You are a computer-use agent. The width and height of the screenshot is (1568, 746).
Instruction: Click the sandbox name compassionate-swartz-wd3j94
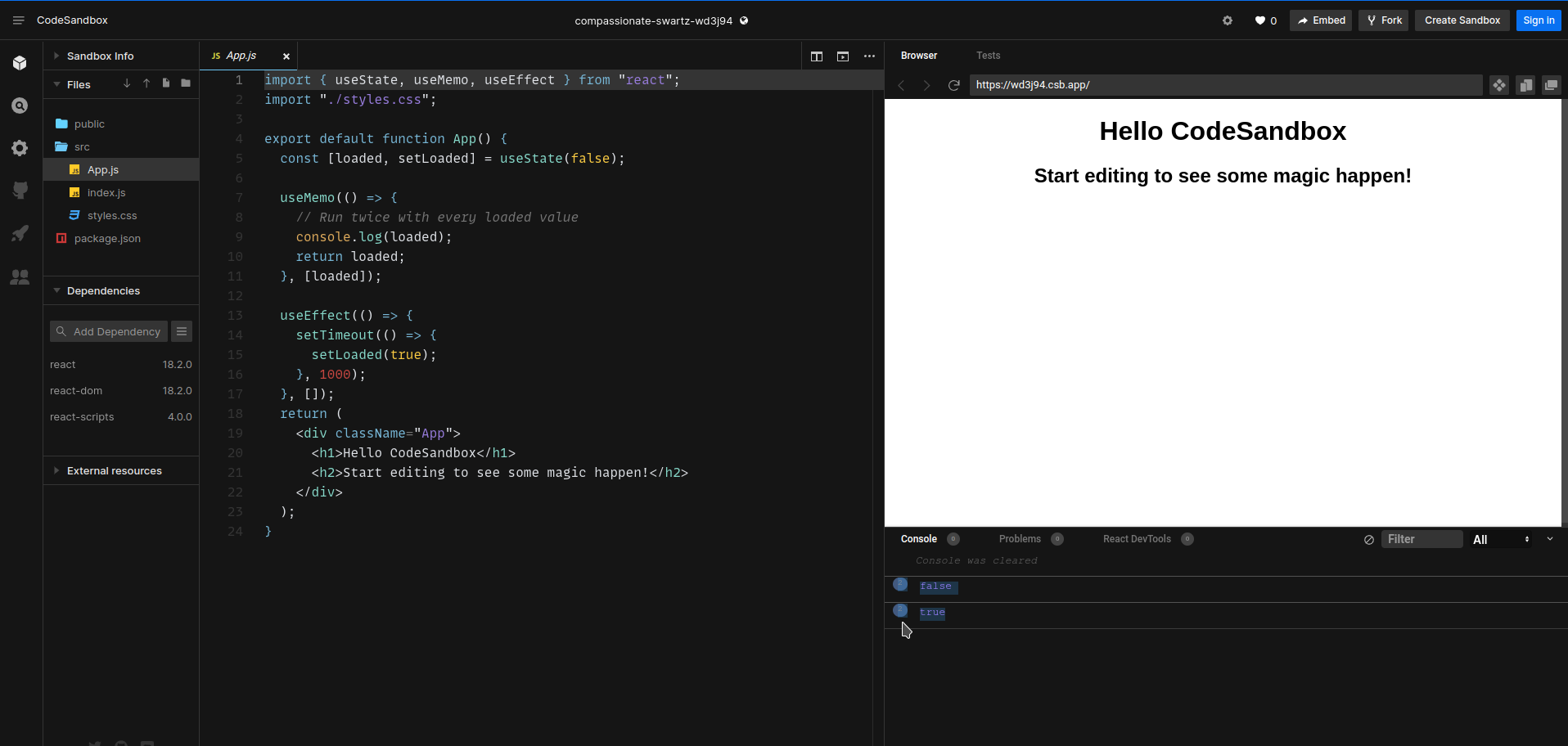pos(653,20)
